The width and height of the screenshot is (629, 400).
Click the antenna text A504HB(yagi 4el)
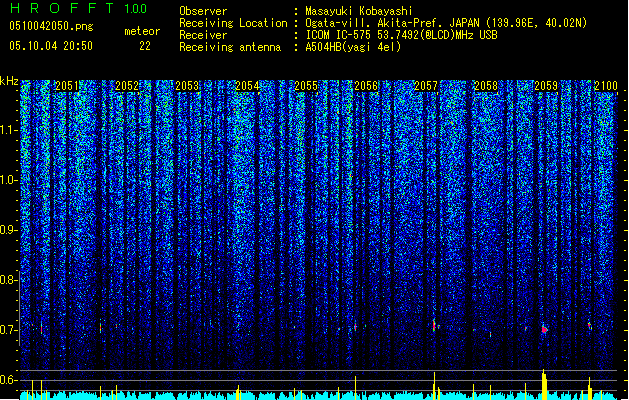coord(353,47)
